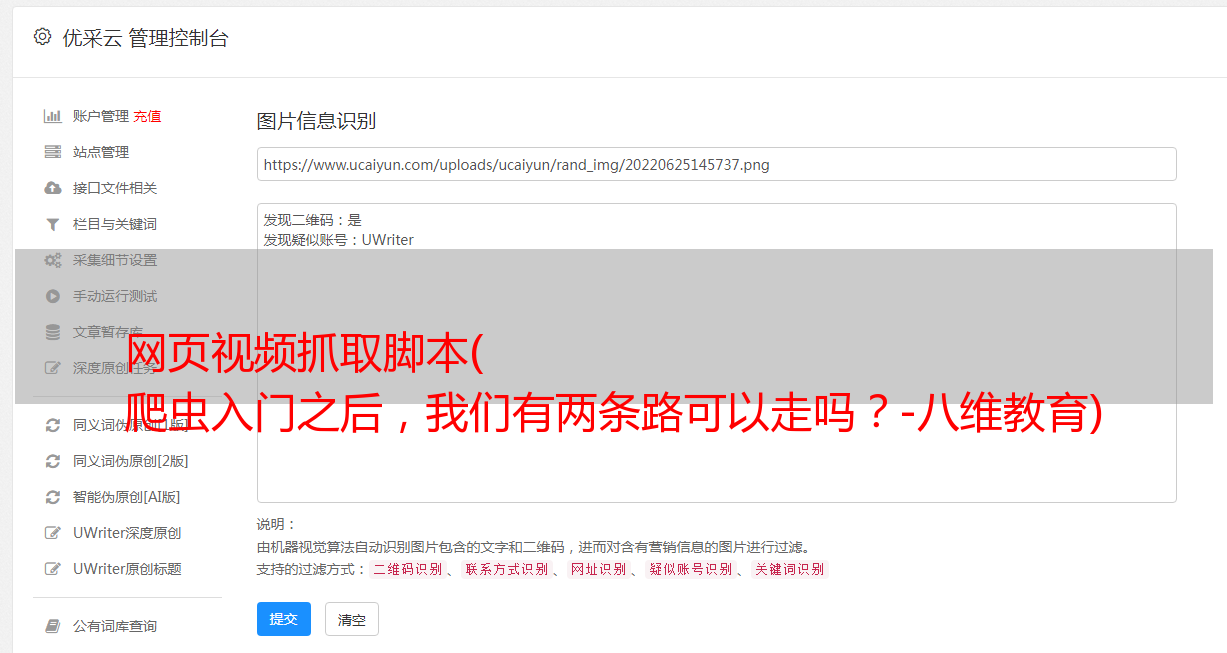Click the refresh icon beside 同义词伪原创[2版]
This screenshot has height=653, width=1227.
(53, 461)
